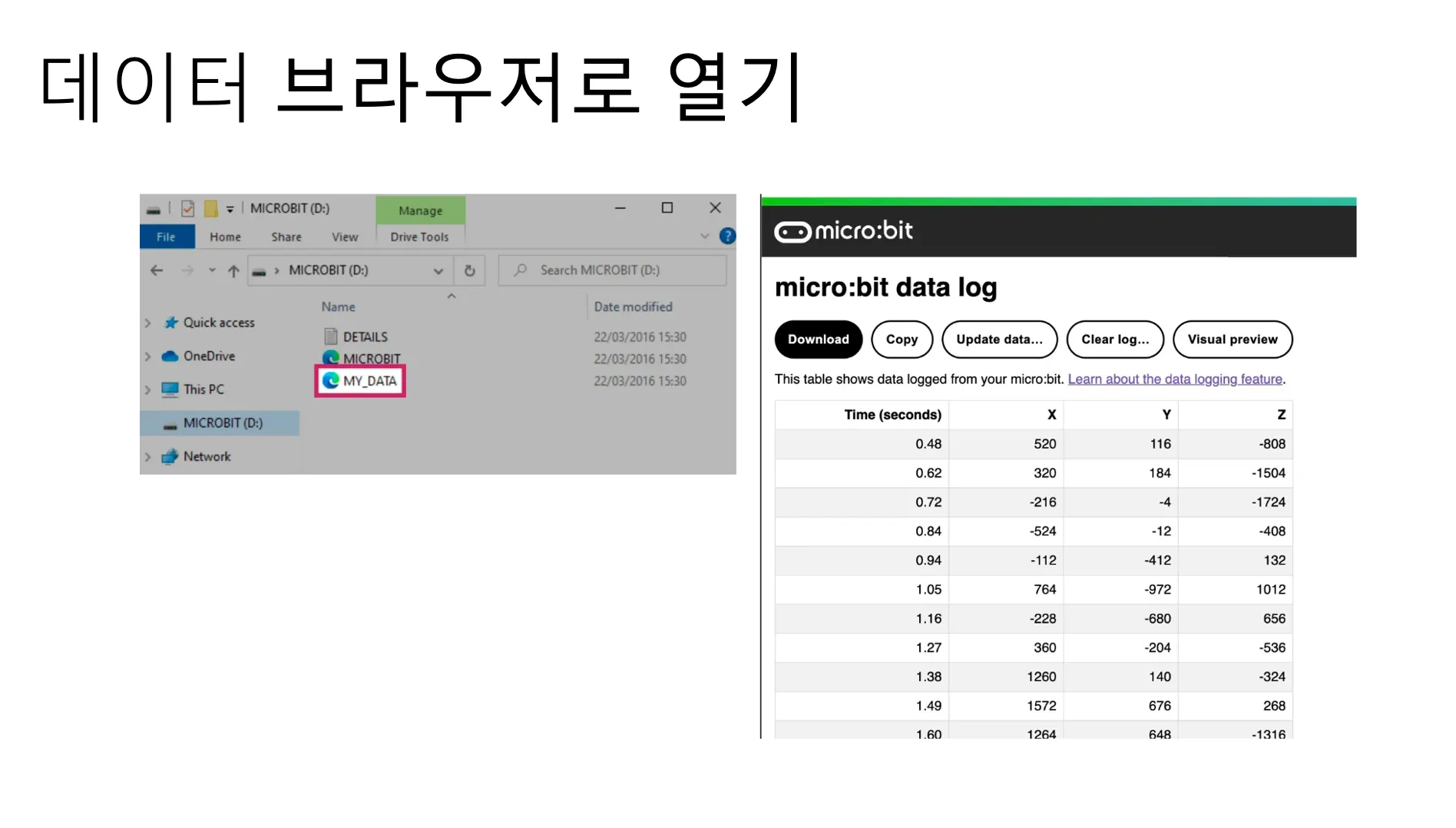1456x828 pixels.
Task: Click the Search MICROBIT (D:) field
Action: tap(613, 270)
